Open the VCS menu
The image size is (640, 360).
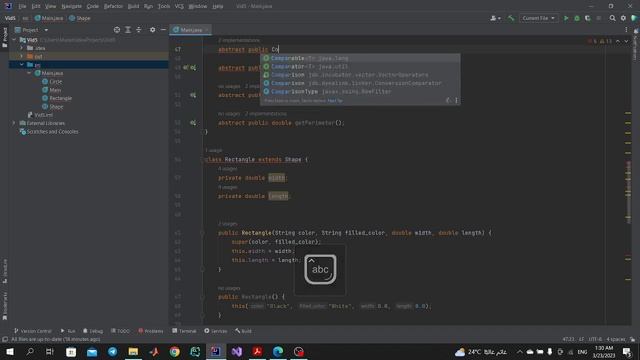click(179, 6)
